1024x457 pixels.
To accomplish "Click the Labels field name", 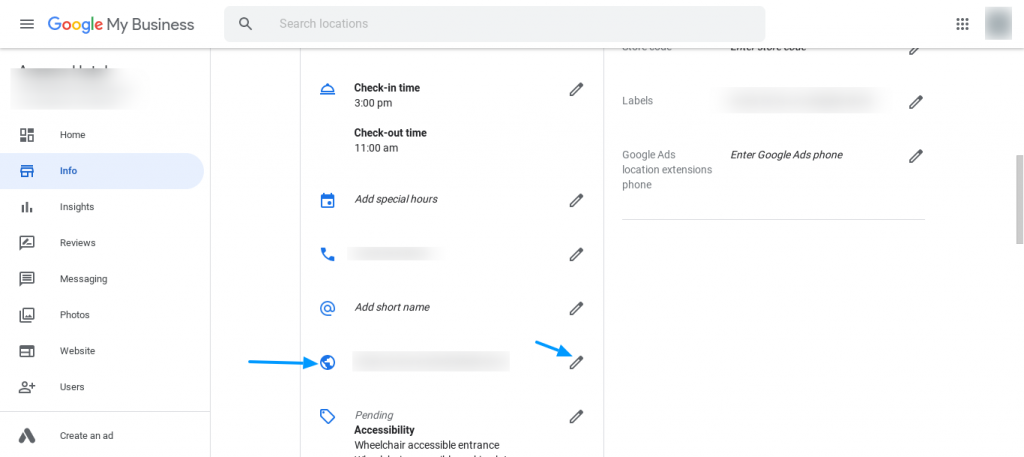I will [x=637, y=101].
